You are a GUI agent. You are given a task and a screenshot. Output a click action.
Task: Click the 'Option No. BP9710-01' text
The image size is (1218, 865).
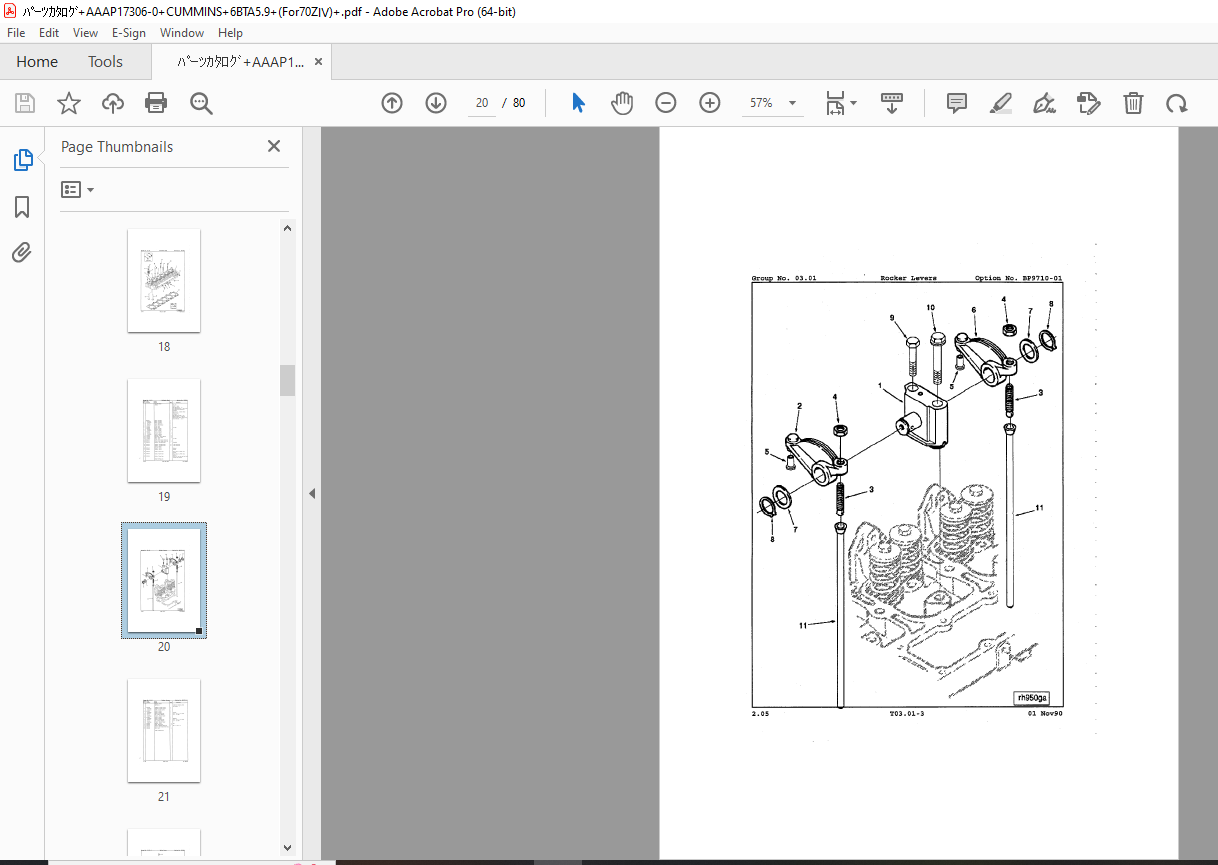point(1018,278)
